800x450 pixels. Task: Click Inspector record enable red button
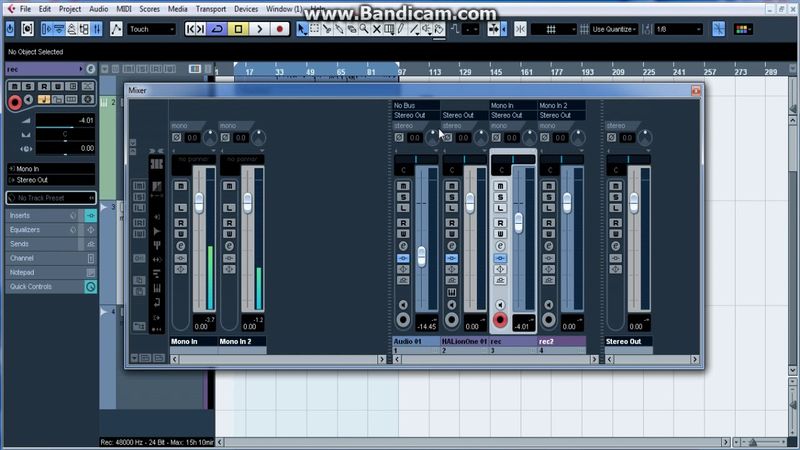coord(14,103)
